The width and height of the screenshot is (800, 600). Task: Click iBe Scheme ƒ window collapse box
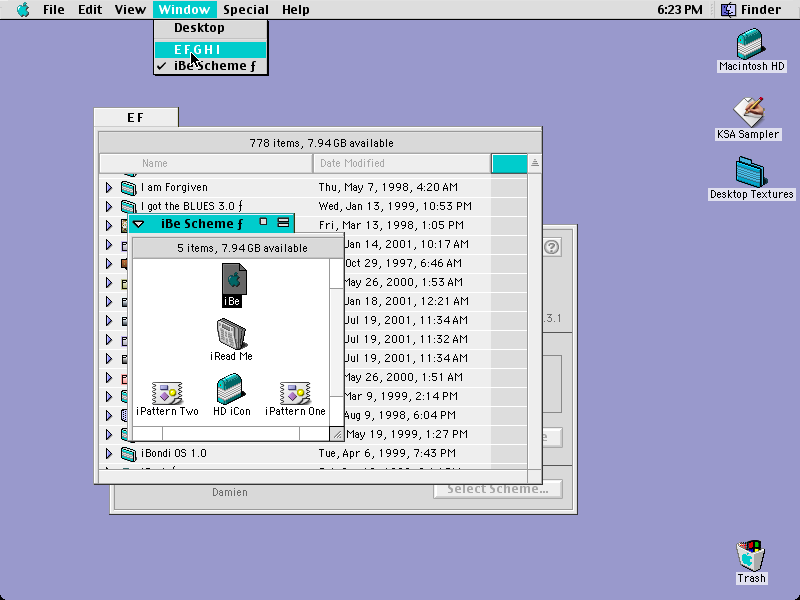pyautogui.click(x=283, y=222)
